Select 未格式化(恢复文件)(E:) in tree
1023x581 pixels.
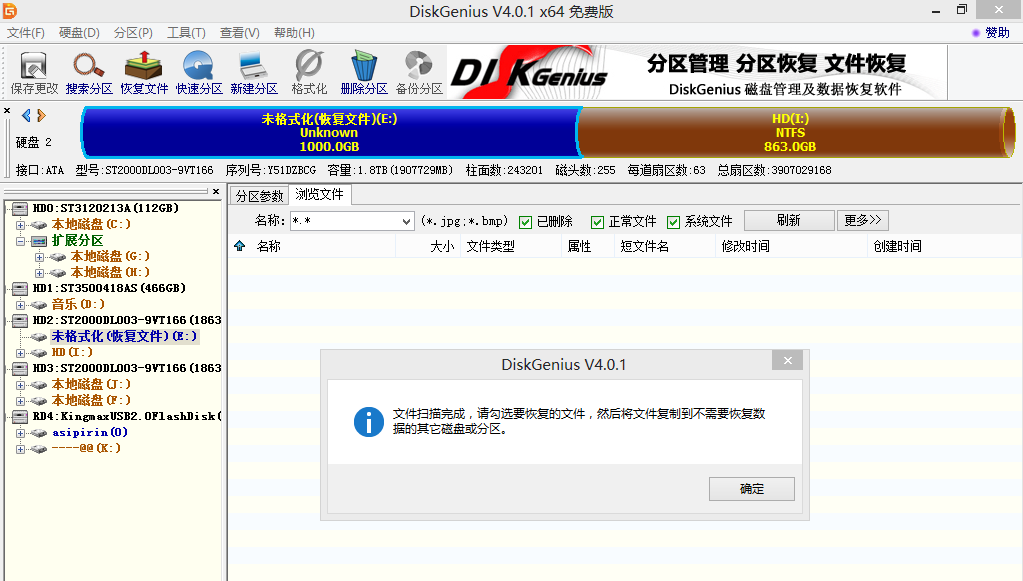(124, 336)
